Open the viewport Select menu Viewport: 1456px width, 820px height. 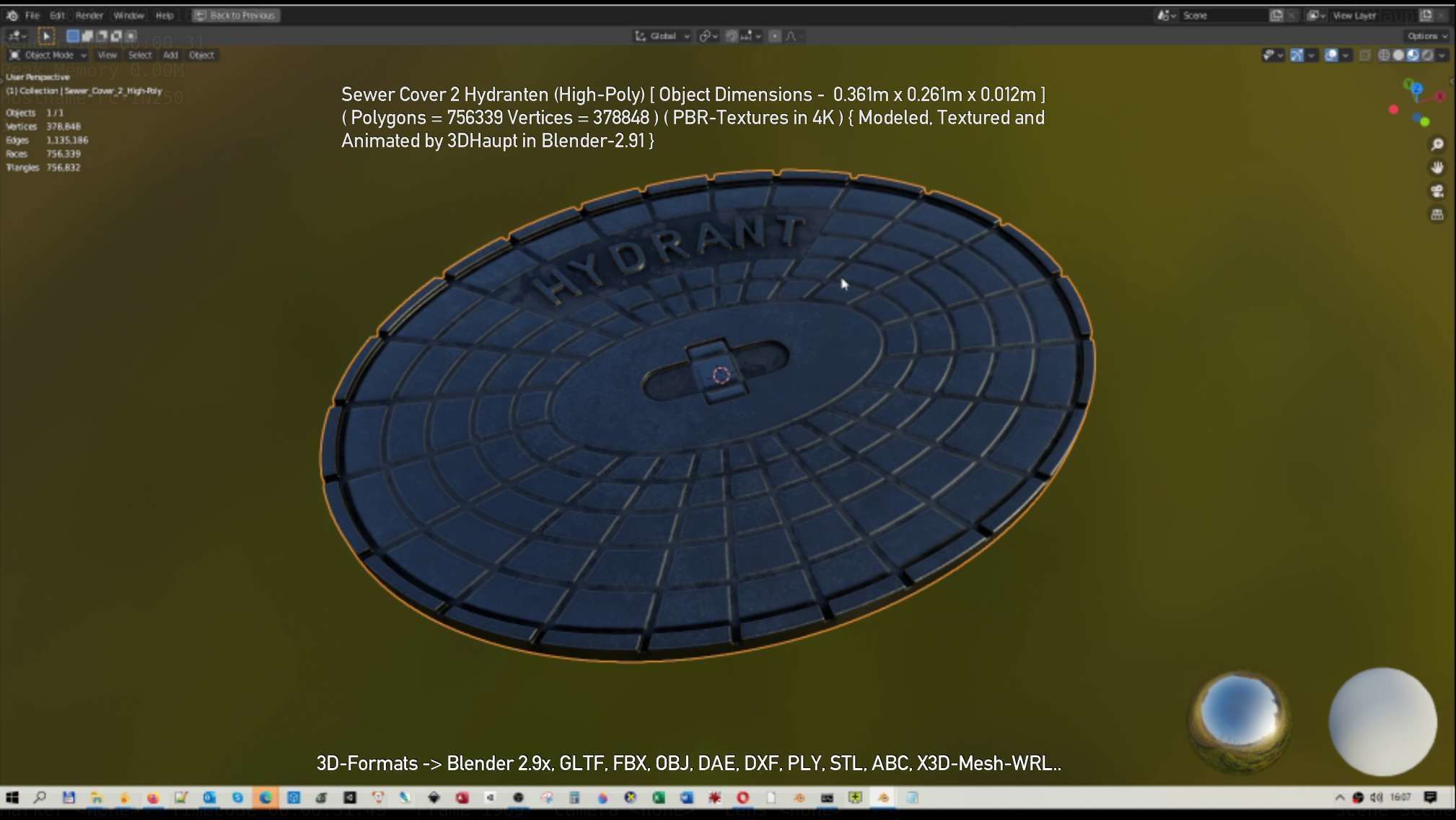point(140,55)
